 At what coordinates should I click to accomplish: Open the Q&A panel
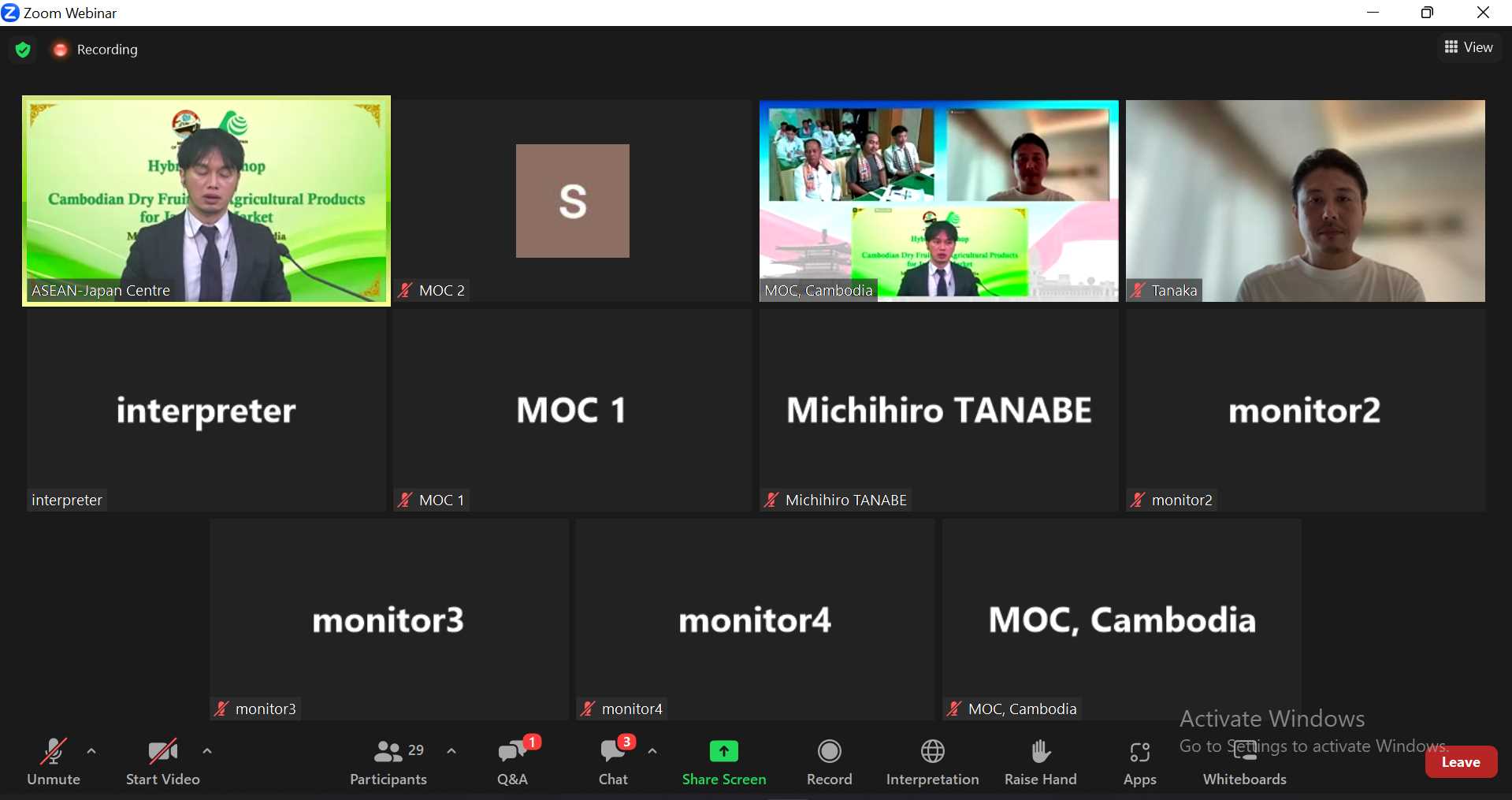513,761
